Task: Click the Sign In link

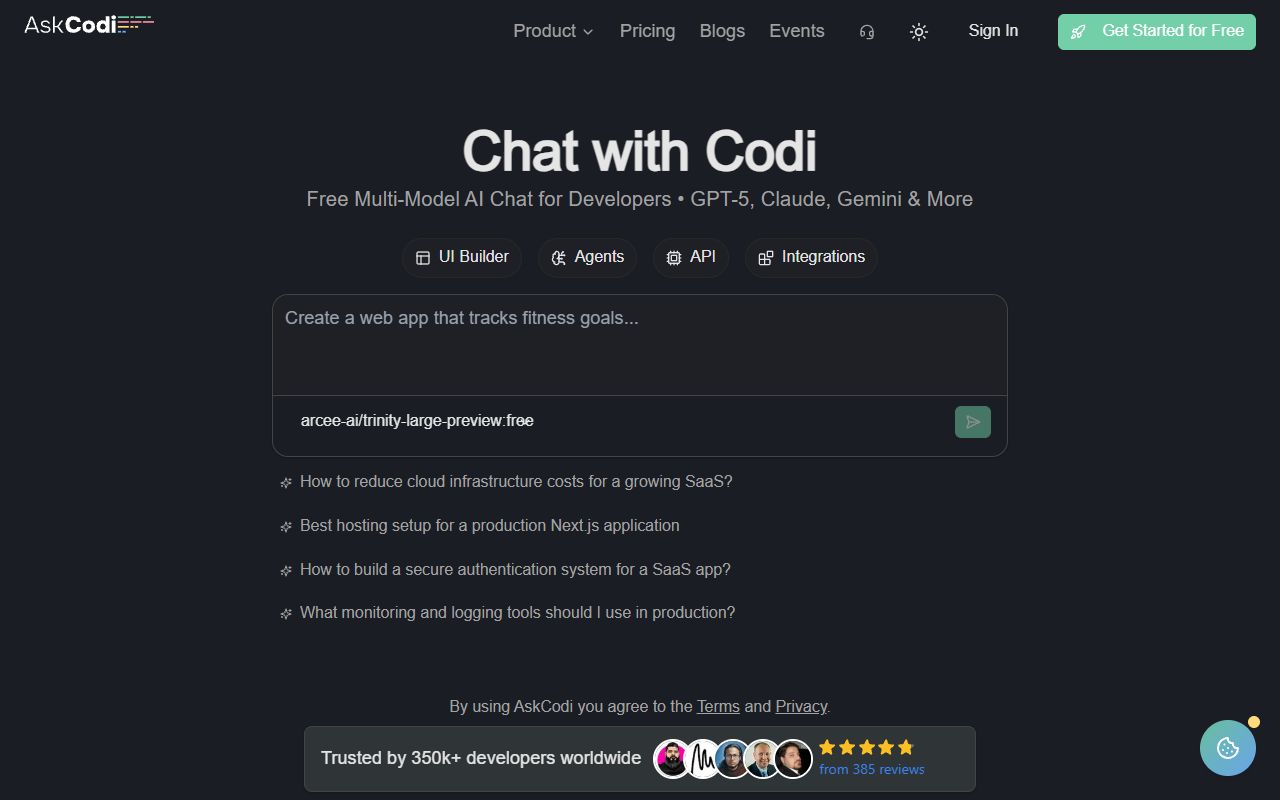Action: pyautogui.click(x=992, y=31)
